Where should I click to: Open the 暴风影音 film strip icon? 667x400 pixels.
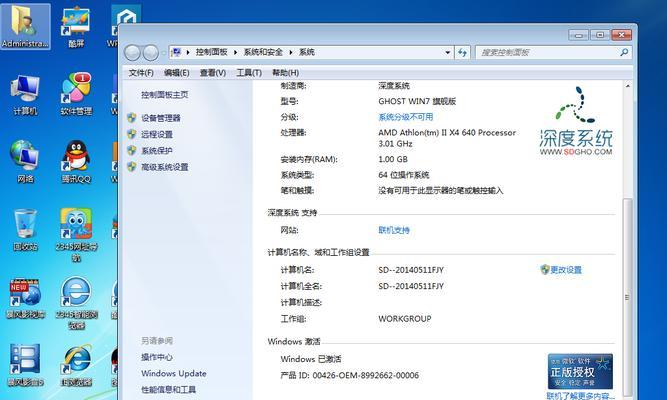[25, 365]
